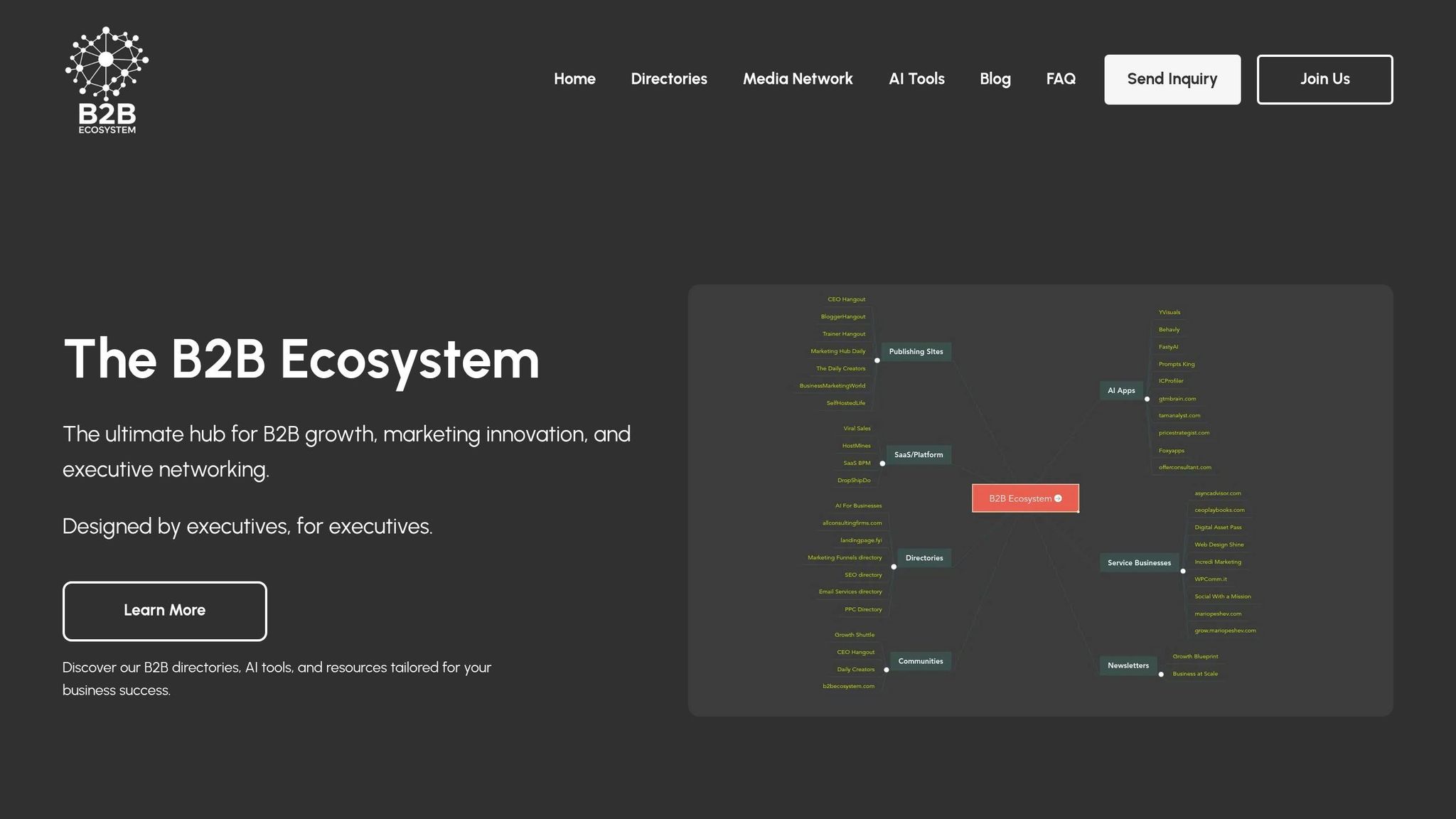Click the Trainer Hangout entry
This screenshot has height=819, width=1456.
click(844, 334)
